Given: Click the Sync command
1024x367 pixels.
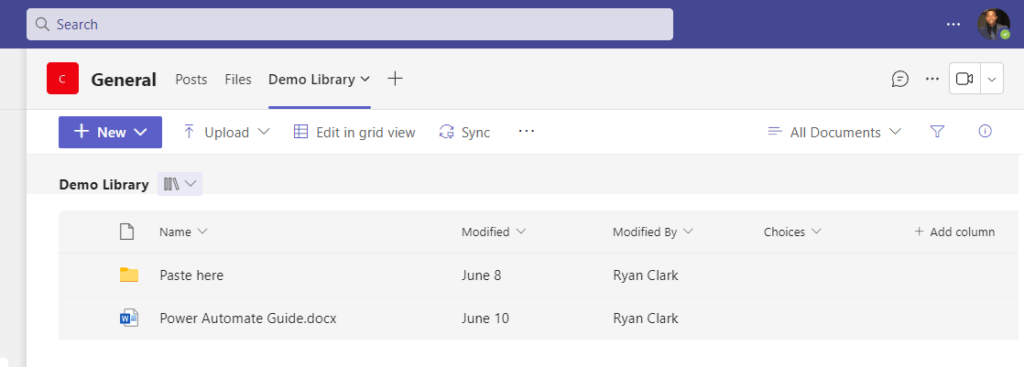Looking at the screenshot, I should point(464,132).
